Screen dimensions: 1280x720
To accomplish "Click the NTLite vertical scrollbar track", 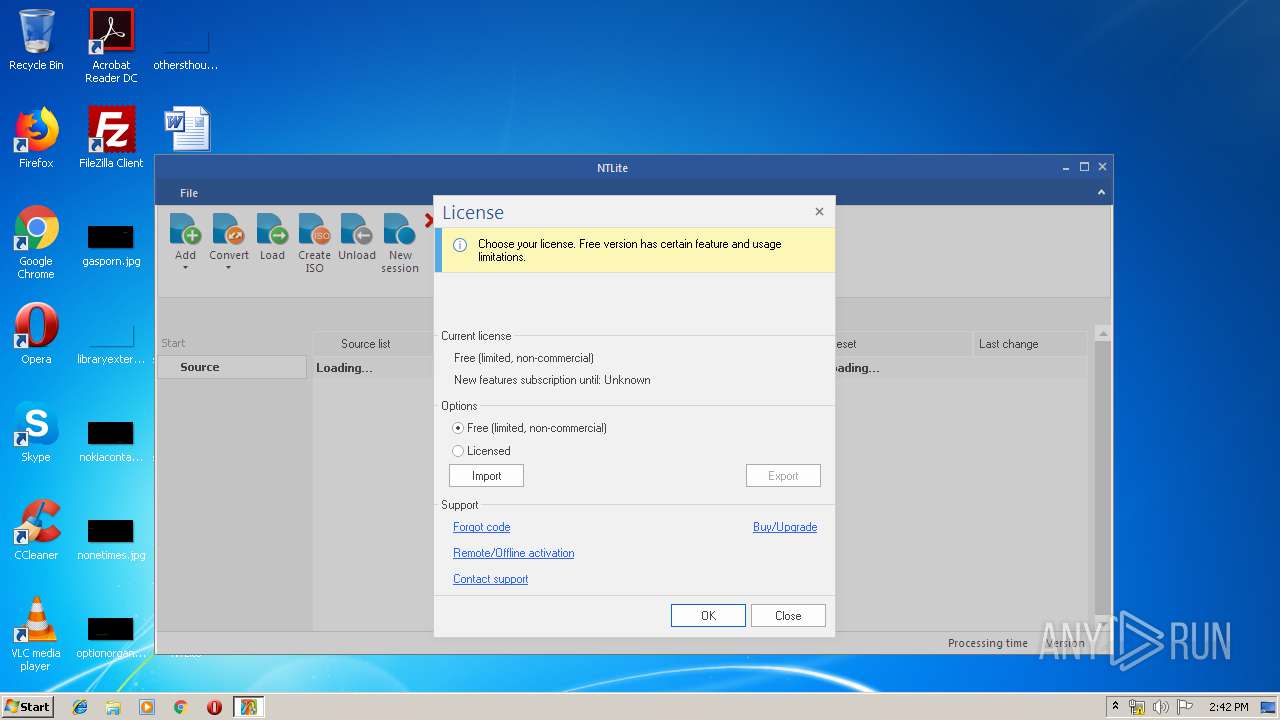I will coord(1102,480).
